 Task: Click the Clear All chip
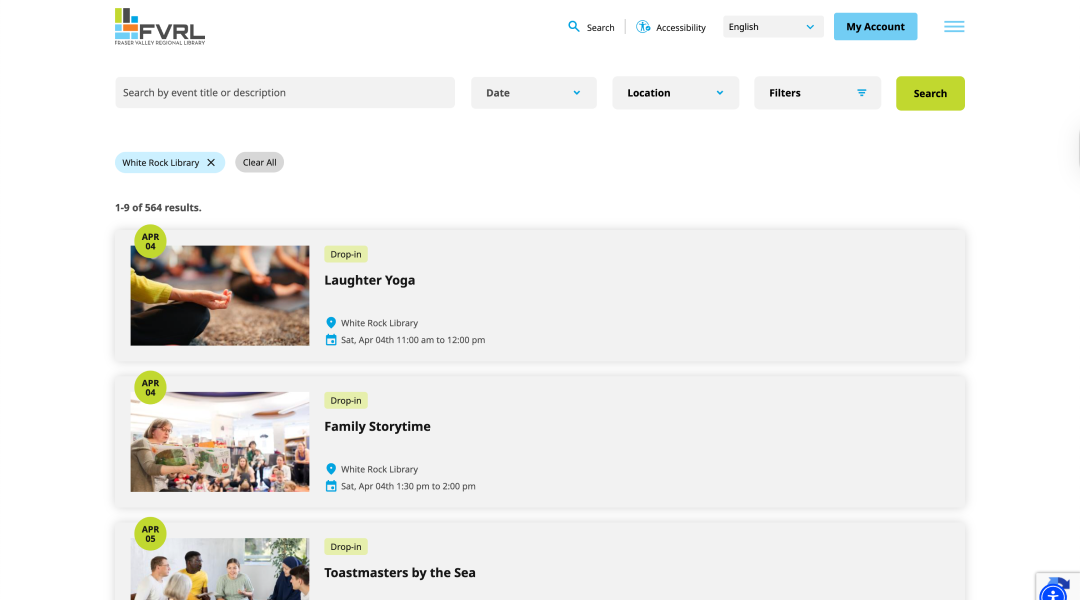click(260, 163)
